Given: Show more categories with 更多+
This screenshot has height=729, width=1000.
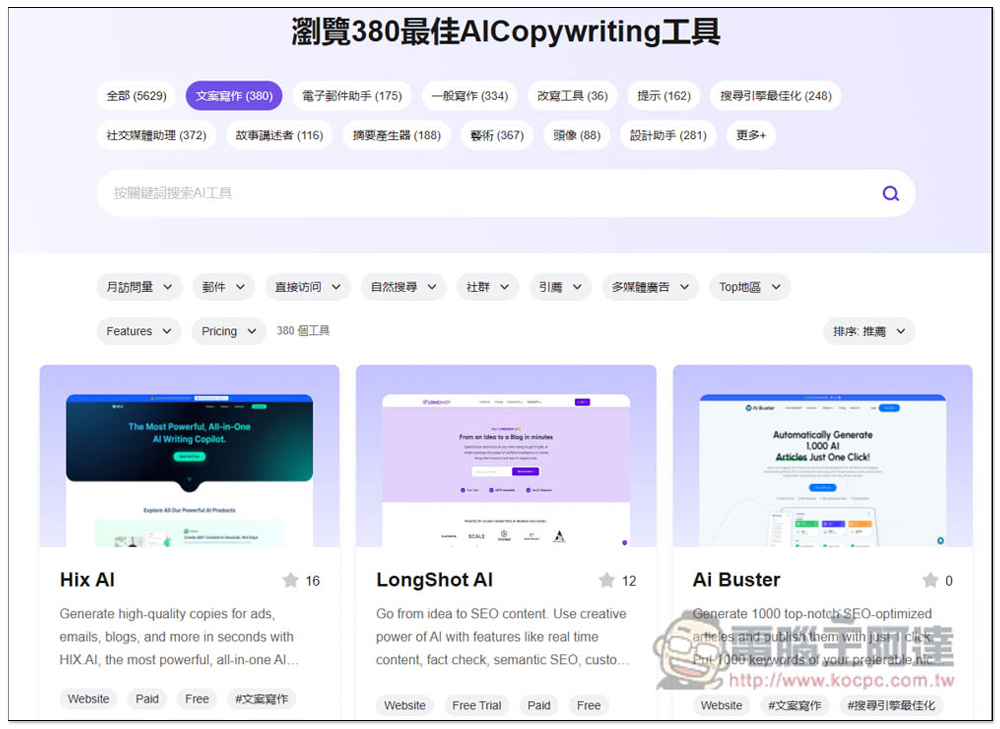Looking at the screenshot, I should pos(751,135).
